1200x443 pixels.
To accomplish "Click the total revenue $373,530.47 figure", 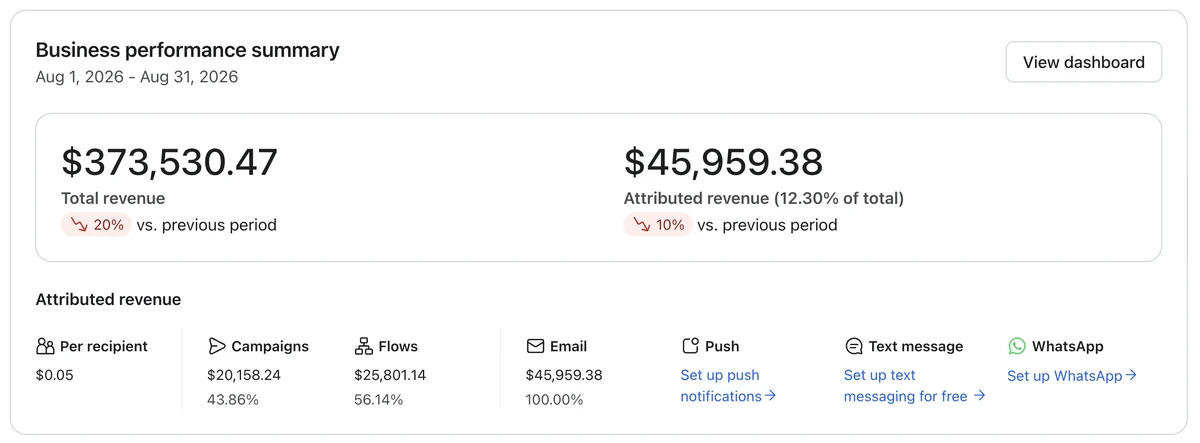I will [x=170, y=162].
